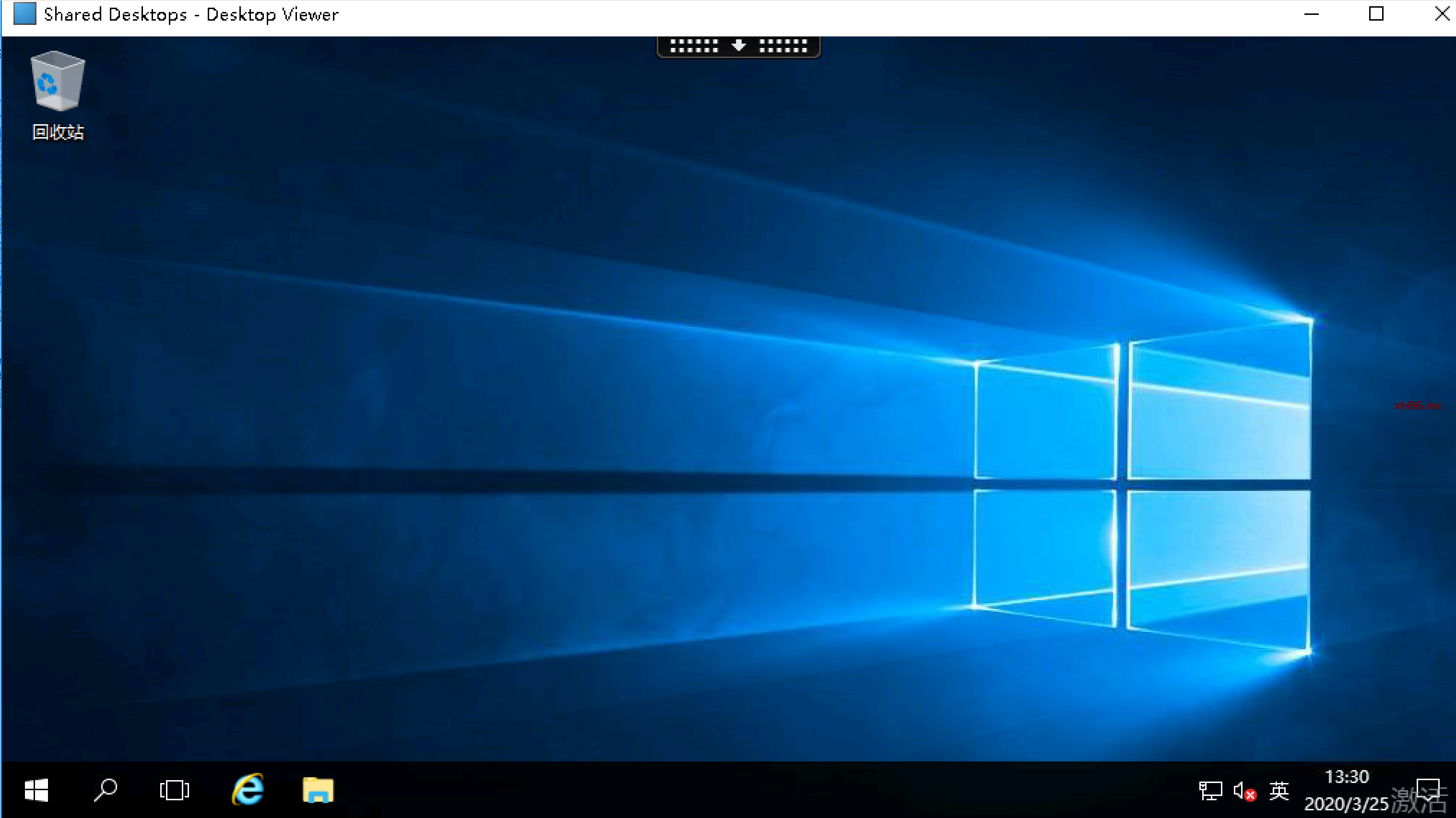Viewport: 1456px width, 818px height.
Task: Open File Explorer from the taskbar
Action: tap(318, 790)
